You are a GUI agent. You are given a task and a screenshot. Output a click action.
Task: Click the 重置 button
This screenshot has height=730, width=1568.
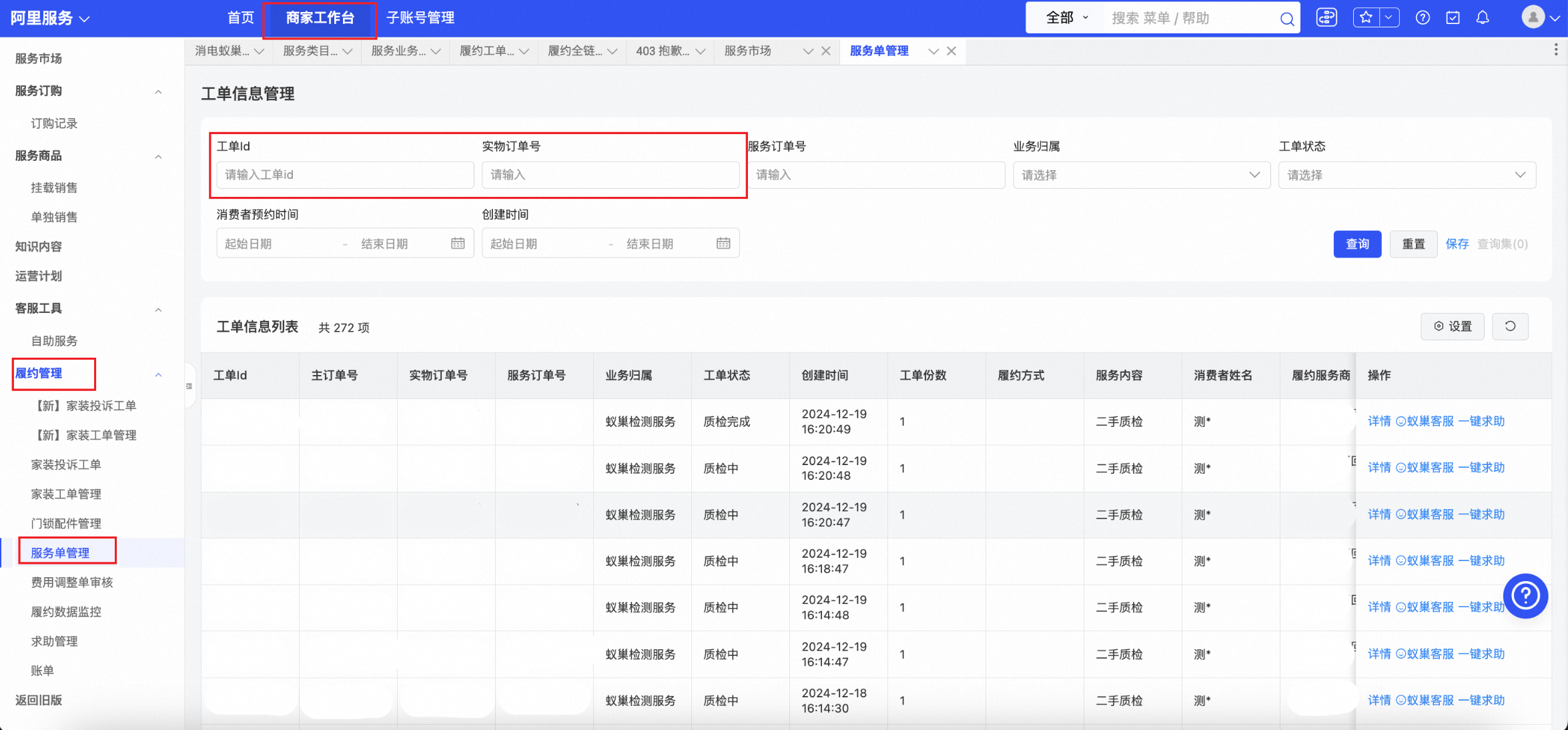[x=1413, y=244]
